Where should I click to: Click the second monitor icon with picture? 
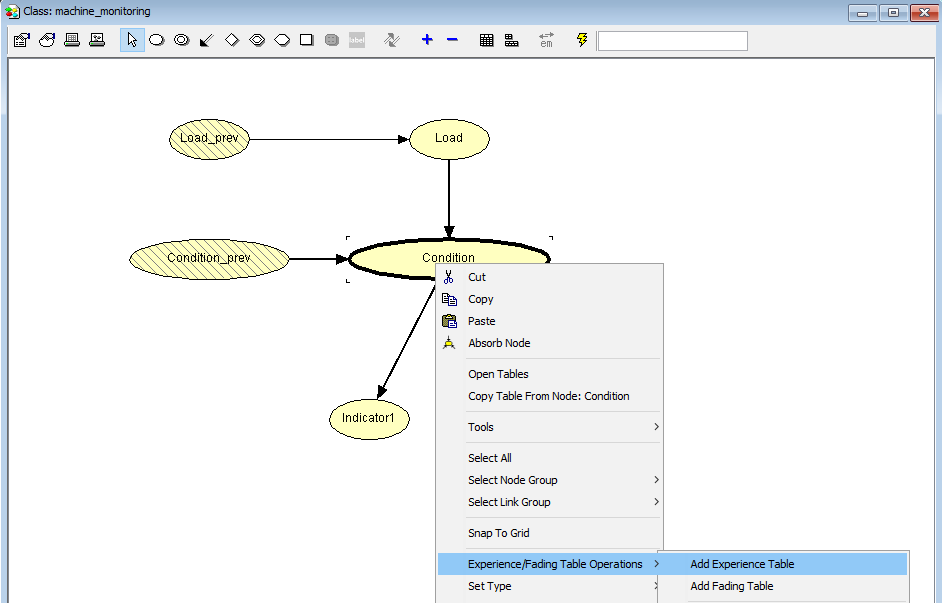coord(97,40)
